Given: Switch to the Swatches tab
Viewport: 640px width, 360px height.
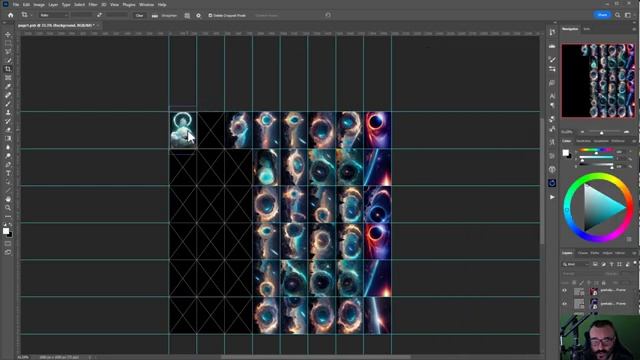Looking at the screenshot, I should [x=583, y=141].
